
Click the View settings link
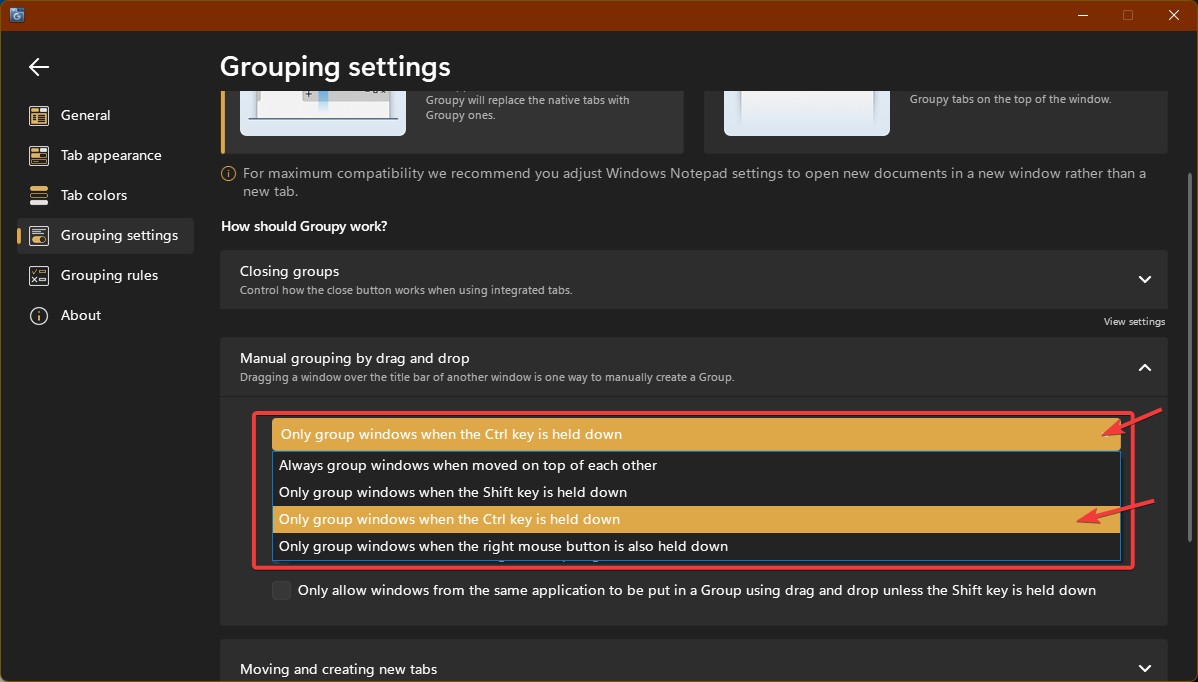pos(1134,322)
